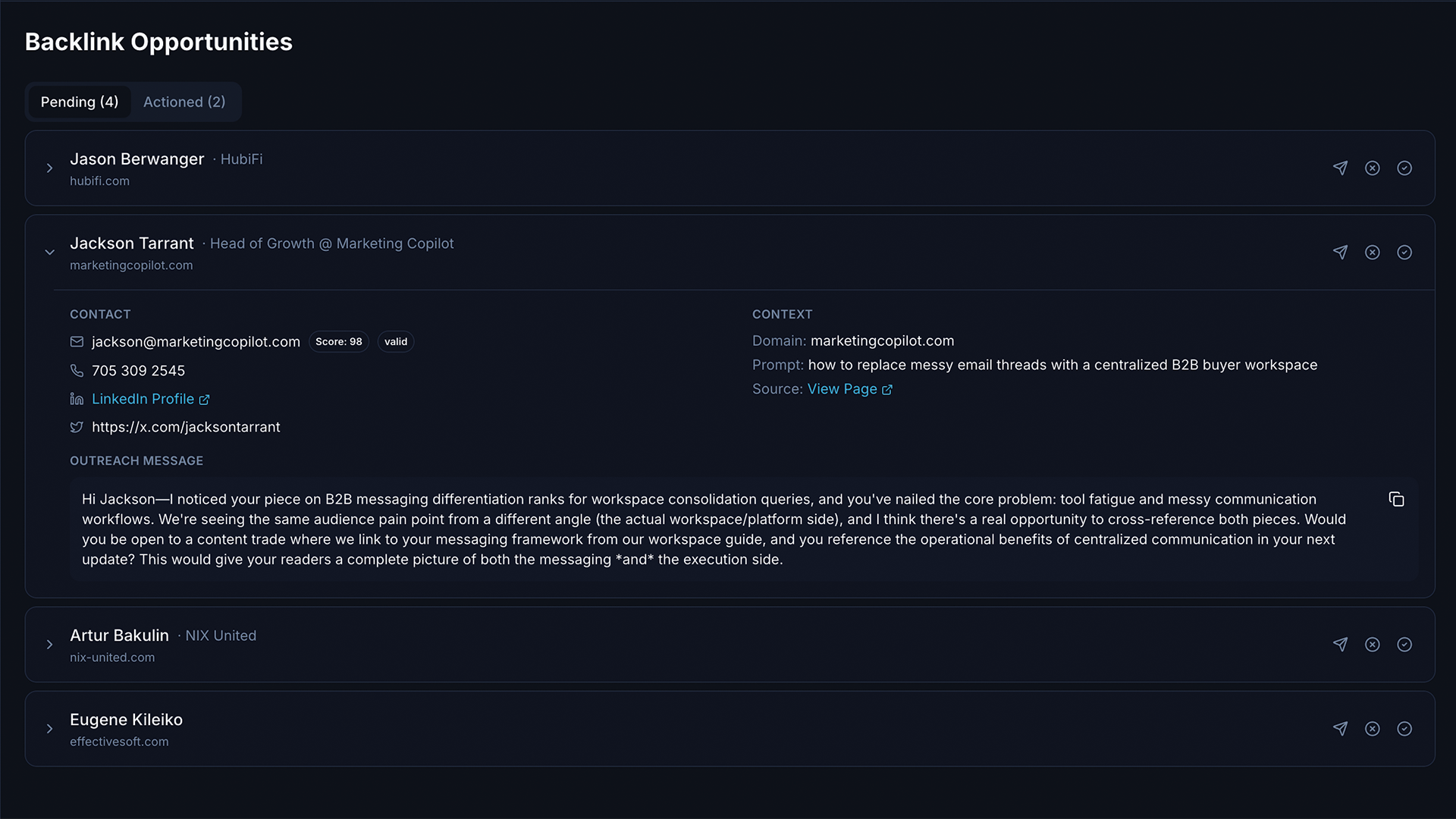Click the Backlink Opportunities heading
This screenshot has height=819, width=1456.
tap(158, 42)
